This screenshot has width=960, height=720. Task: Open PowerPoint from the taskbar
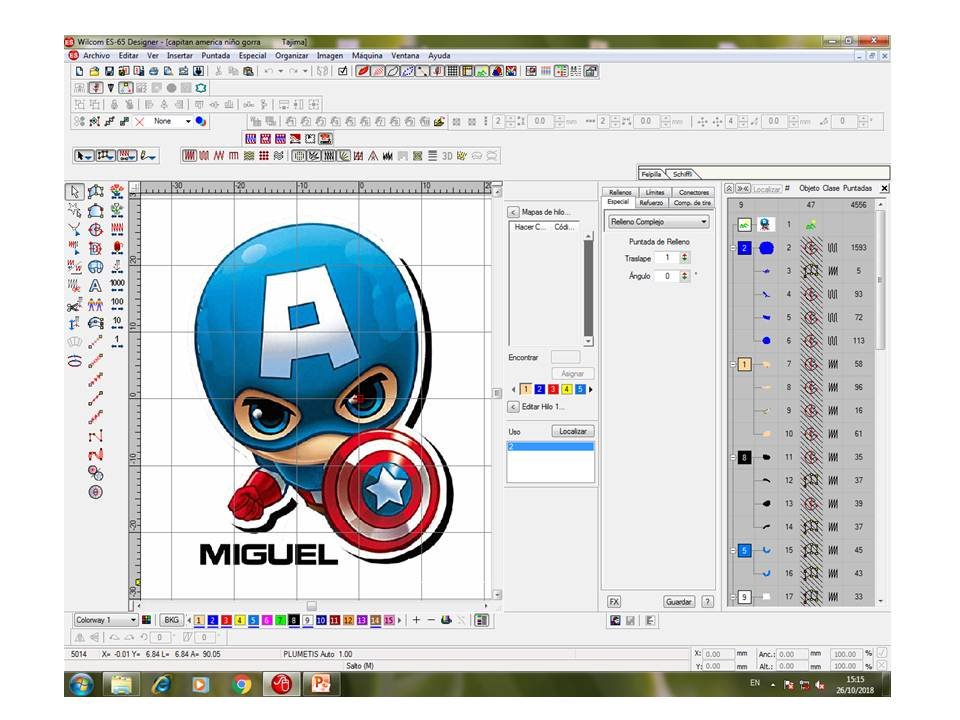pos(321,684)
